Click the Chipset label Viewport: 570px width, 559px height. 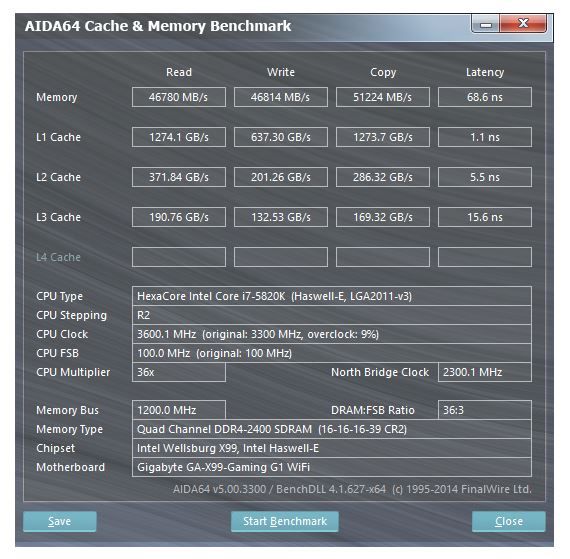pyautogui.click(x=55, y=449)
